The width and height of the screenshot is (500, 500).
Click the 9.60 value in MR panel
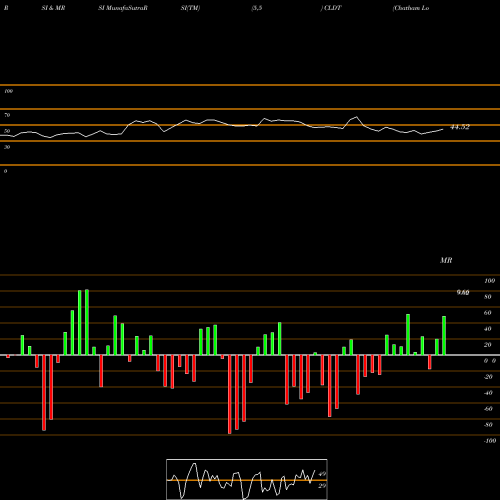tap(463, 293)
